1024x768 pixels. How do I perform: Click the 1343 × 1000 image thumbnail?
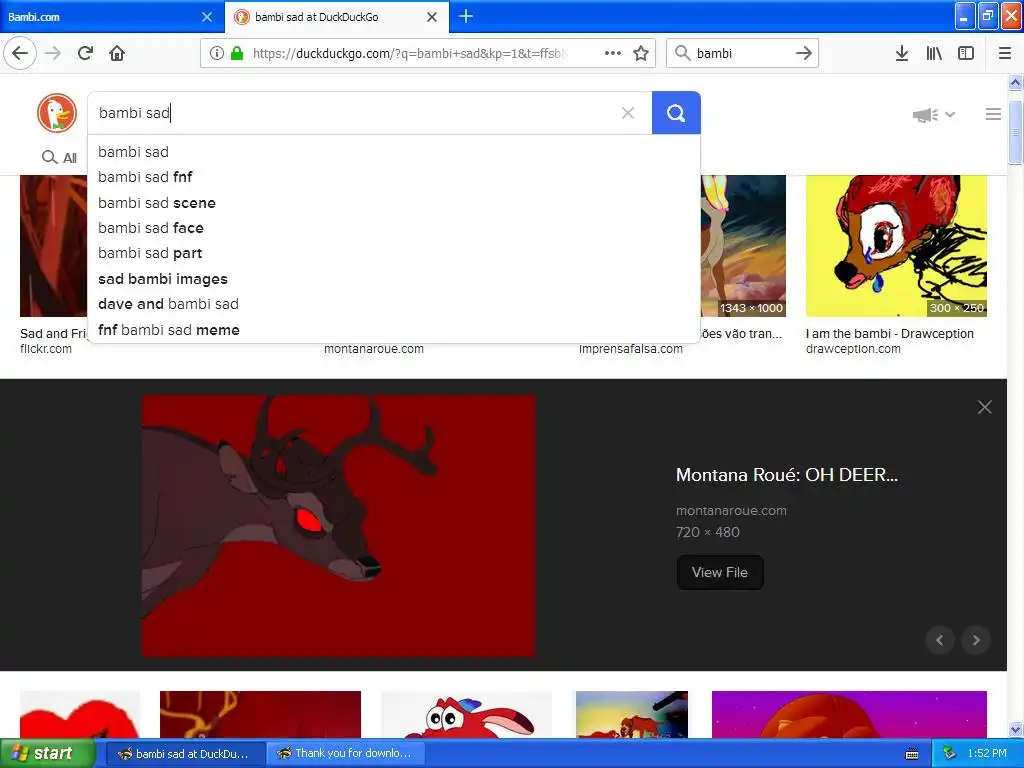[743, 246]
